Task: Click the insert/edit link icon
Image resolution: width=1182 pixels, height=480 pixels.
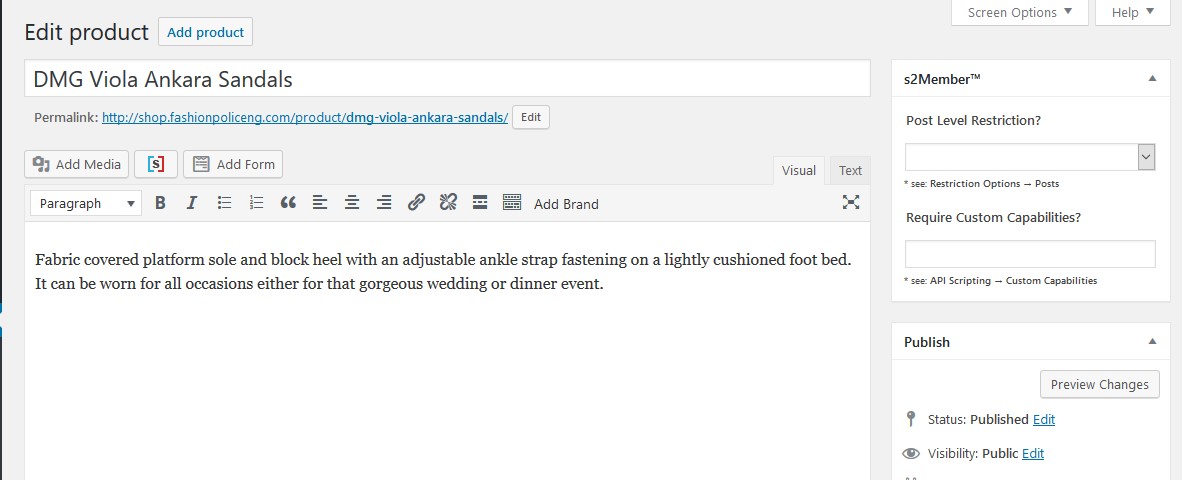Action: (x=416, y=203)
